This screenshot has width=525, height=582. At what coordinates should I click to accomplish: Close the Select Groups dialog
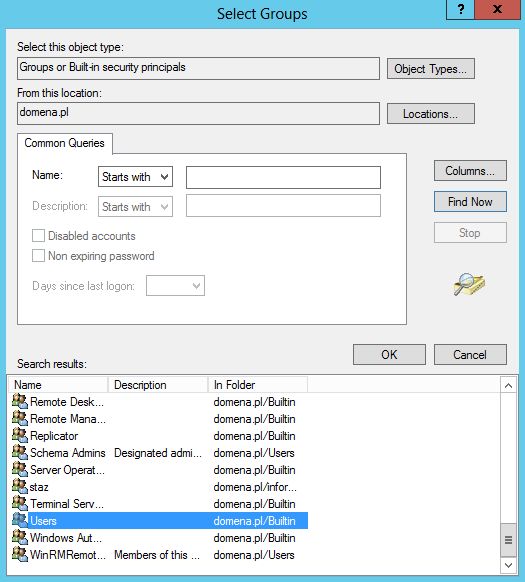497,9
